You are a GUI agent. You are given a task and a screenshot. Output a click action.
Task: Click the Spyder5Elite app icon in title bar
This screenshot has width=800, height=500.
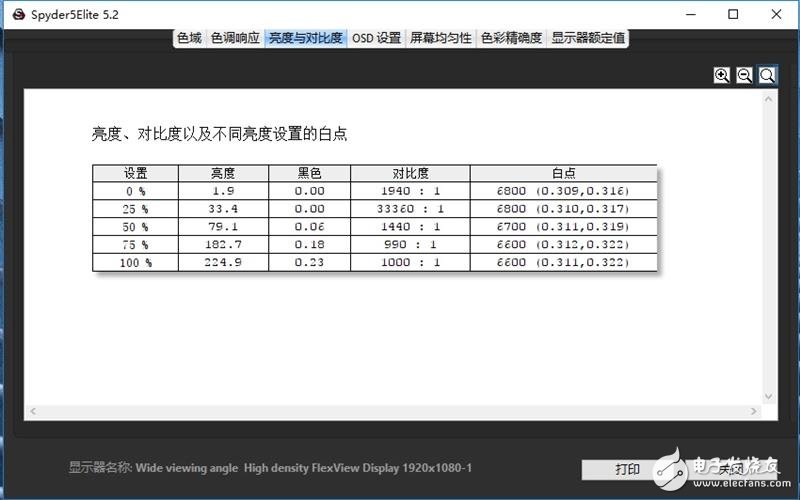coord(19,14)
